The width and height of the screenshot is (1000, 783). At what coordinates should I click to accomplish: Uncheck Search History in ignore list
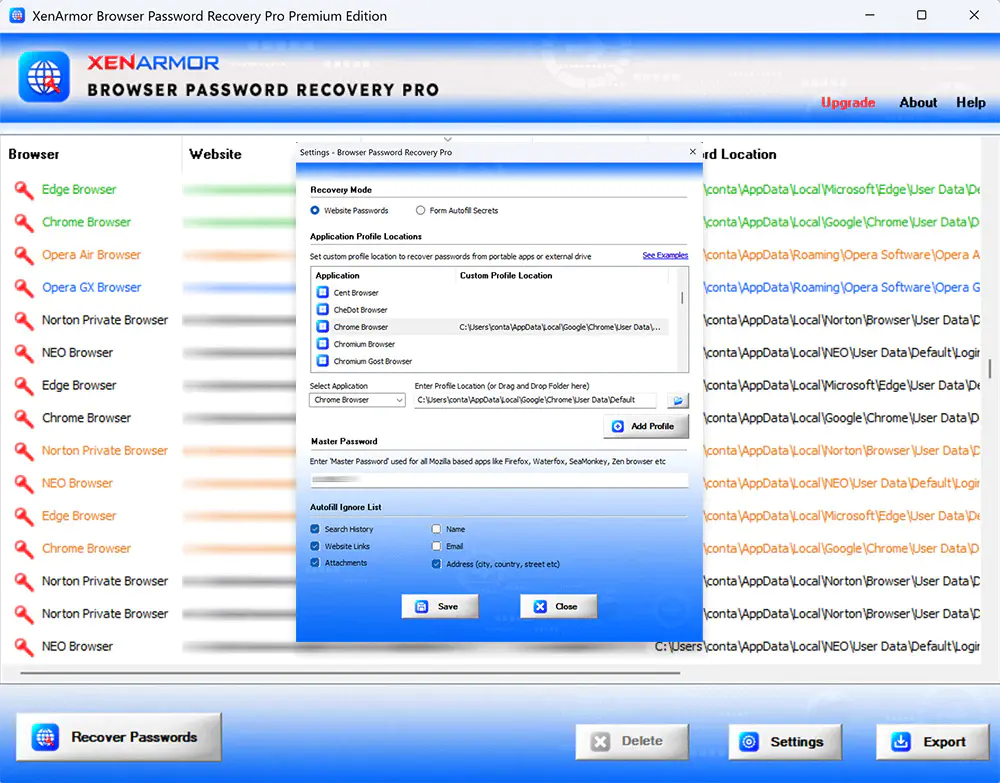[315, 529]
